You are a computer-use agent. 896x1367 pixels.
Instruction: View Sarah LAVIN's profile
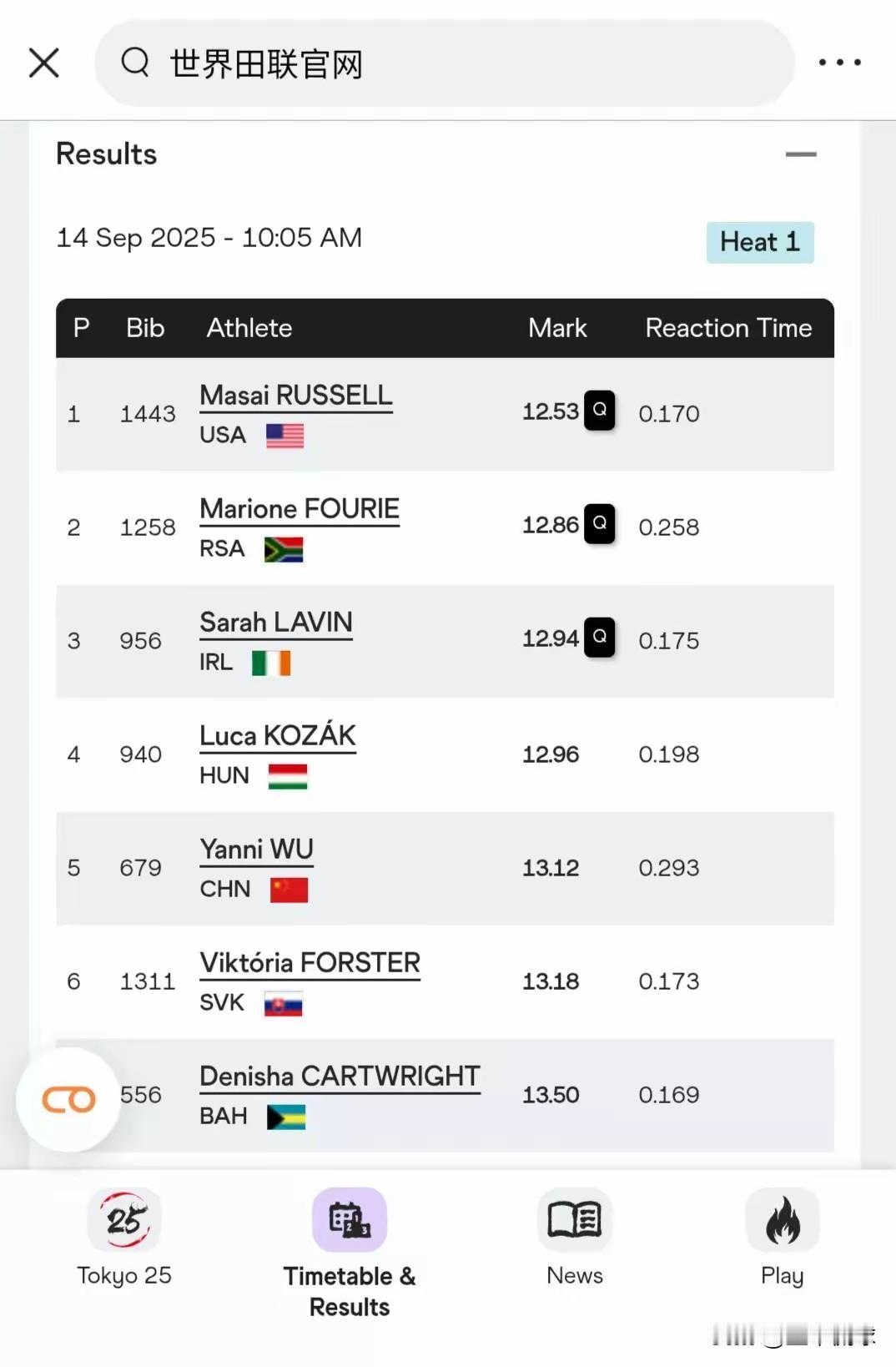point(276,623)
